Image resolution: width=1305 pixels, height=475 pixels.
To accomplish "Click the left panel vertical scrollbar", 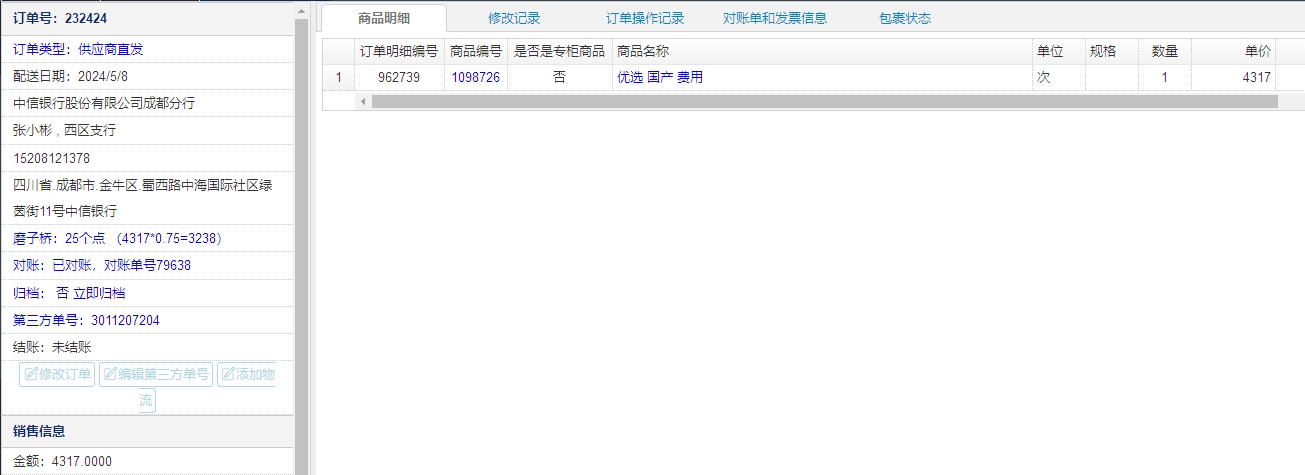I will coord(301,245).
